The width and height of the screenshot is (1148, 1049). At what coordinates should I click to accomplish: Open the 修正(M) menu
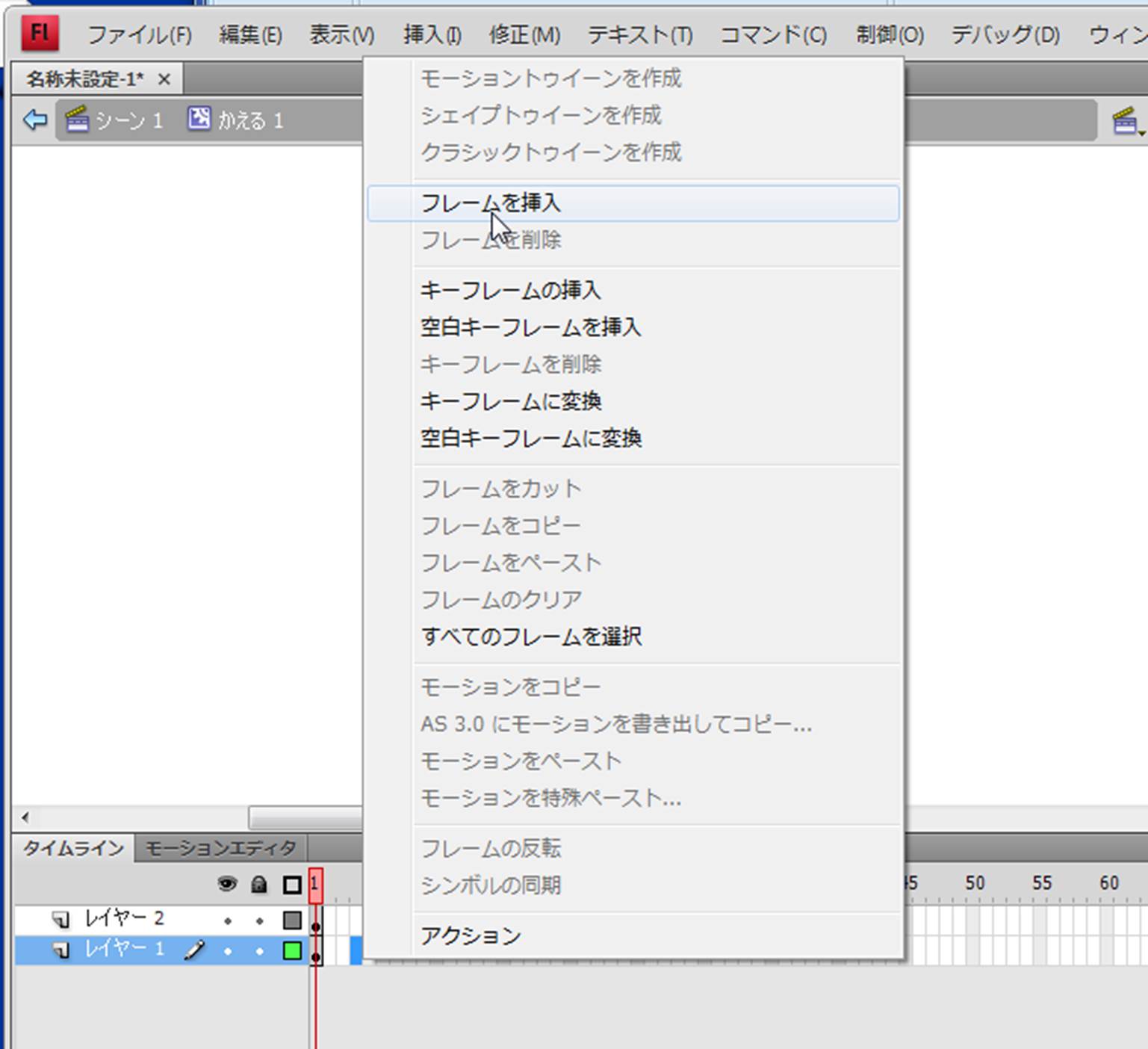coord(524,35)
